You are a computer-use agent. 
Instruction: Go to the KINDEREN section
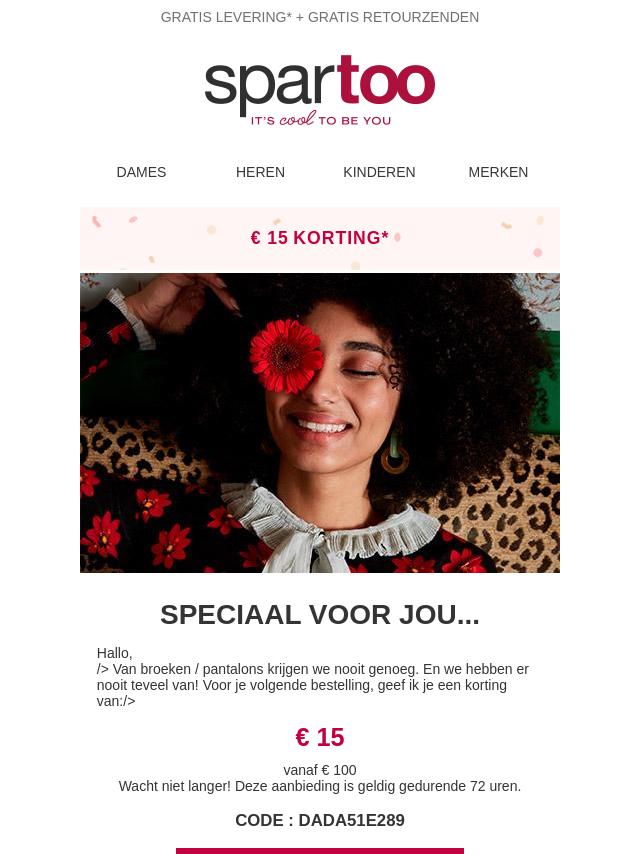[x=379, y=172]
